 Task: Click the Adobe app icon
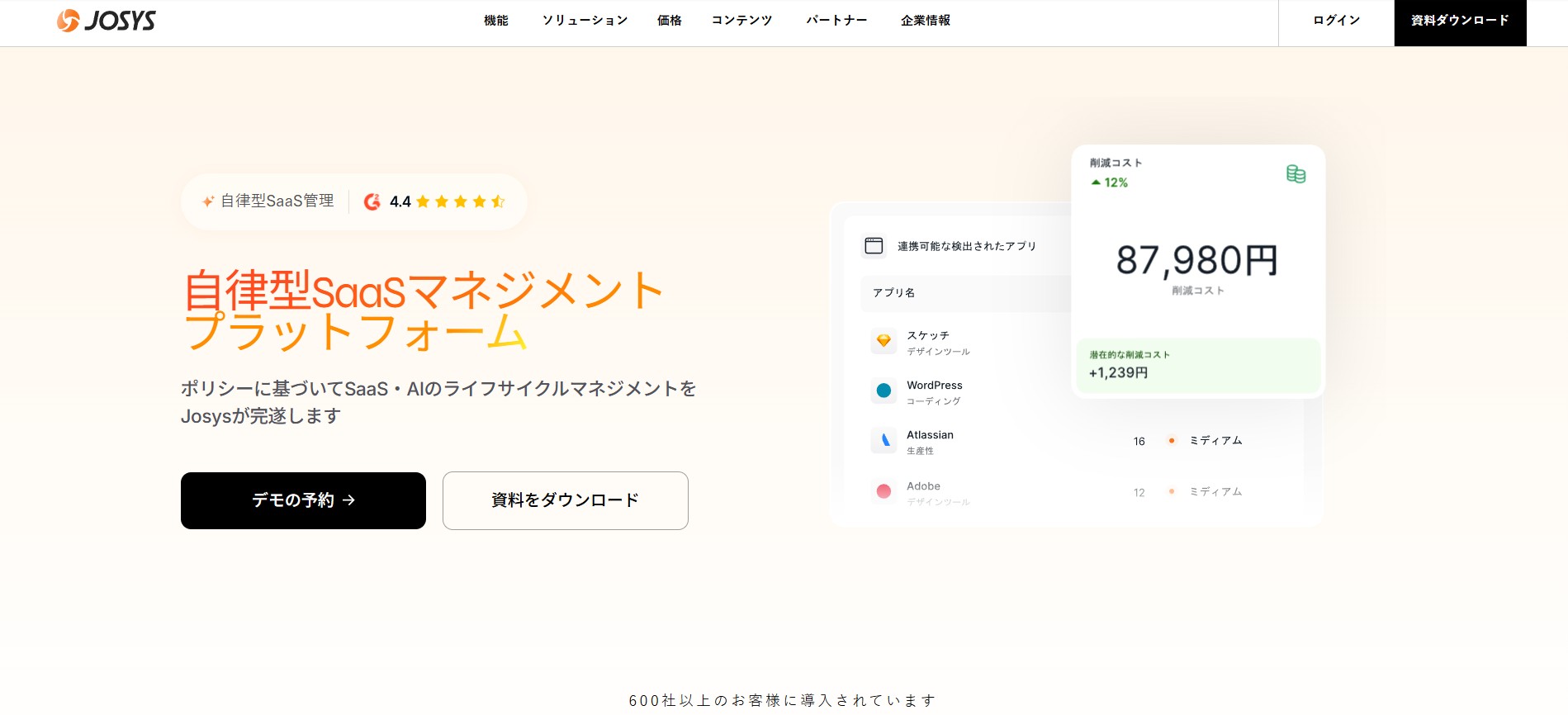883,491
